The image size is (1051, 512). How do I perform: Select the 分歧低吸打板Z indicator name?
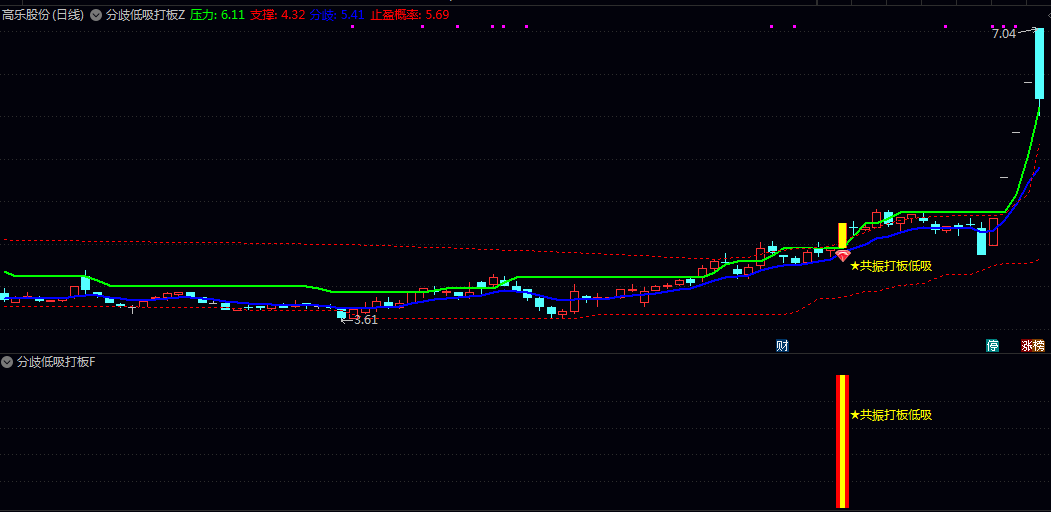145,15
